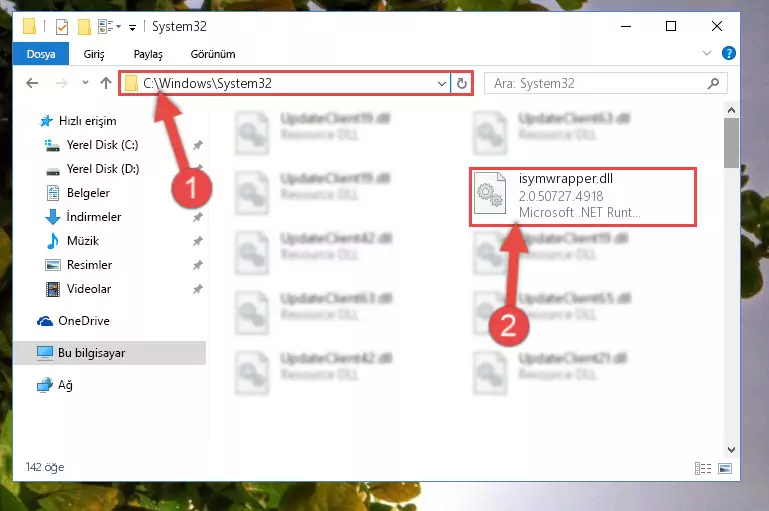Open Resimler in the sidebar
This screenshot has height=511, width=769.
tap(89, 265)
